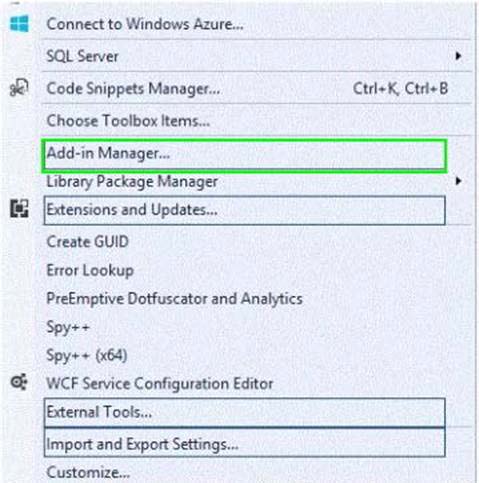The width and height of the screenshot is (479, 483).
Task: Open the Add-in Manager
Action: click(244, 156)
